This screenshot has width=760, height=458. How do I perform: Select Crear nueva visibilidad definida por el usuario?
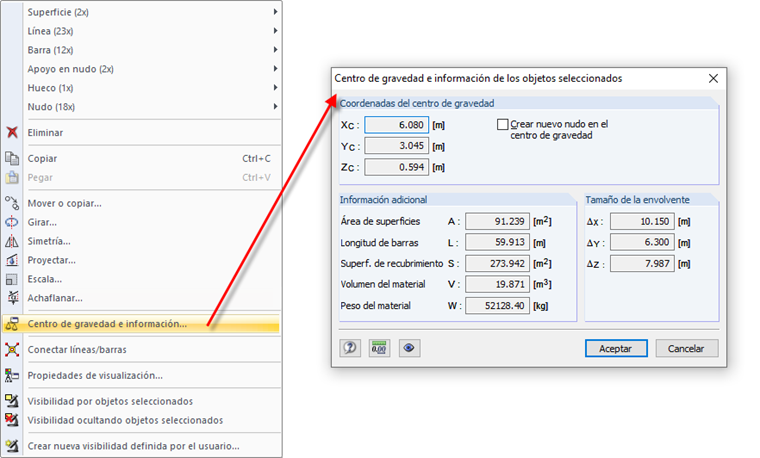[x=142, y=445]
